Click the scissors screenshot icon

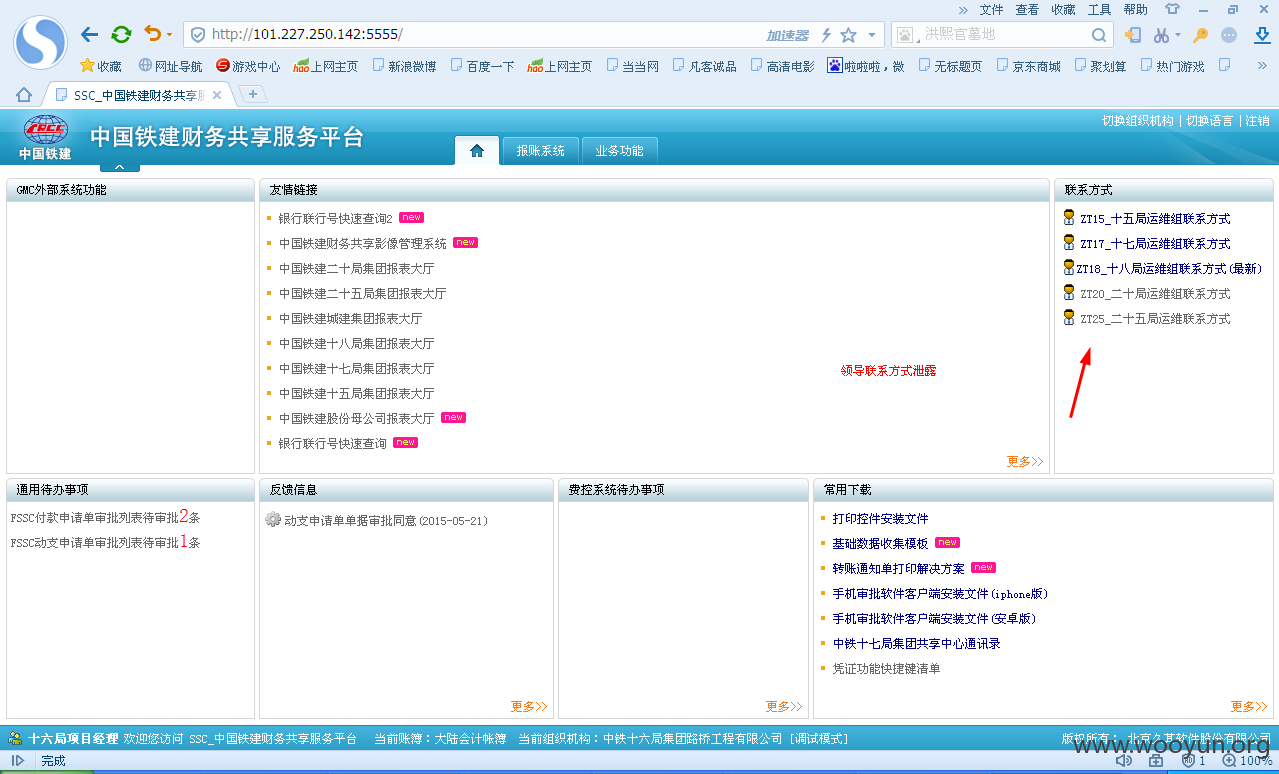[1160, 35]
